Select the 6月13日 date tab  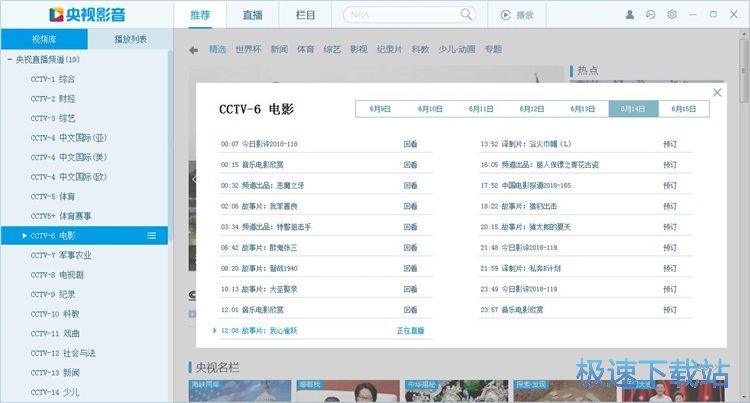582,109
